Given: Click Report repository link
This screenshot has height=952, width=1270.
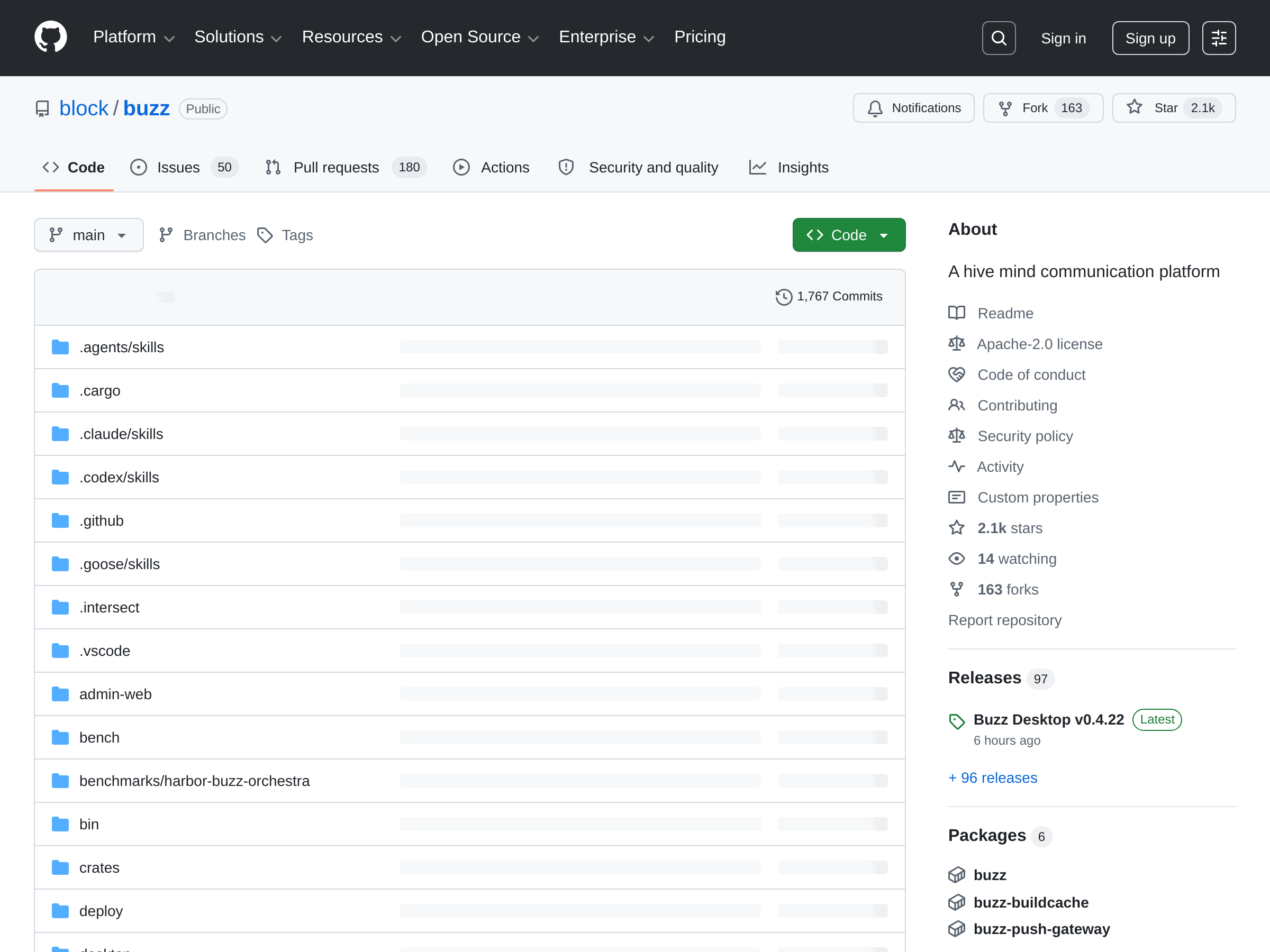Looking at the screenshot, I should 1005,620.
